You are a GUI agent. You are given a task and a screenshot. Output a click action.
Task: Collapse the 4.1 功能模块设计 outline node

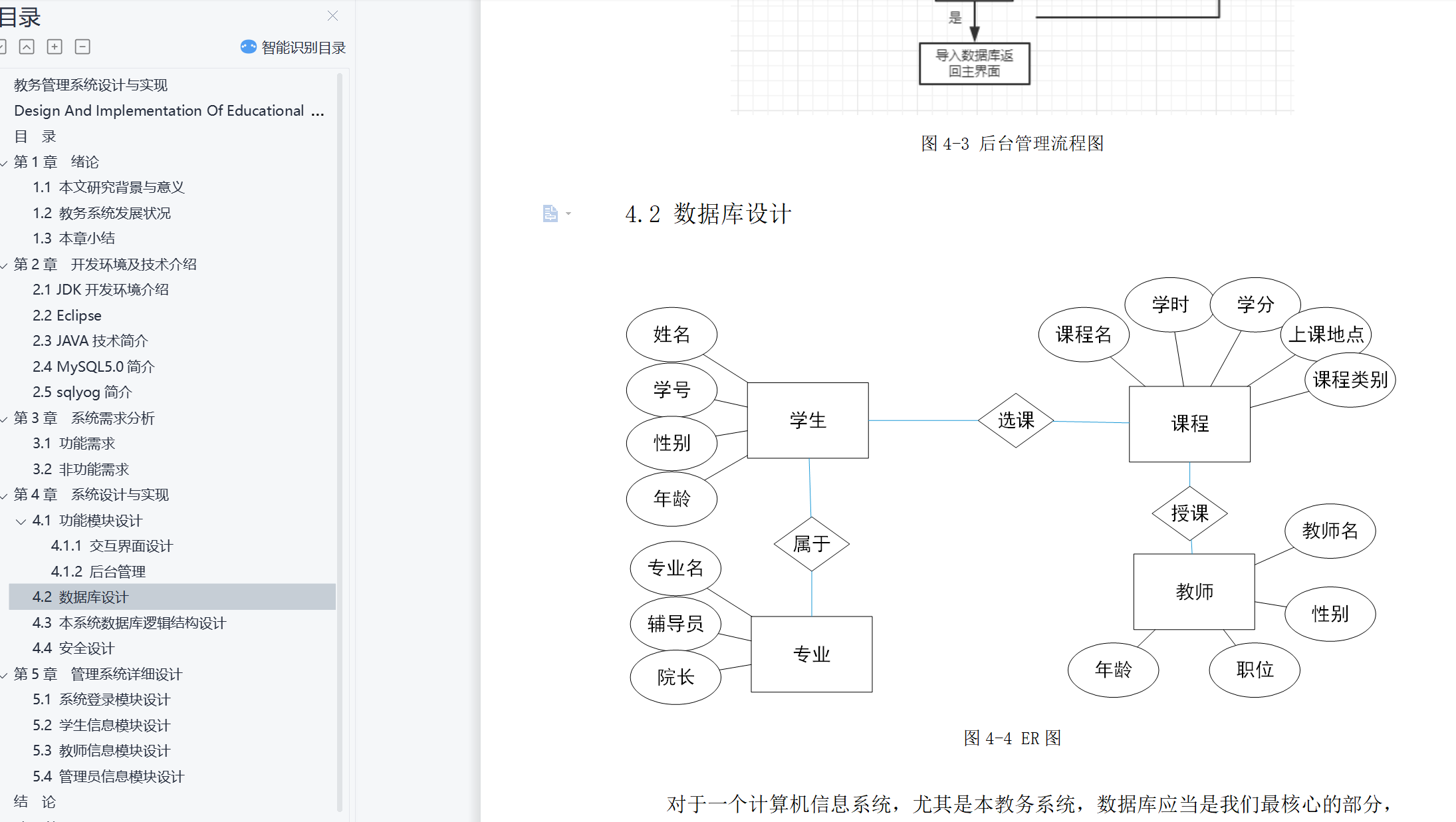click(21, 521)
